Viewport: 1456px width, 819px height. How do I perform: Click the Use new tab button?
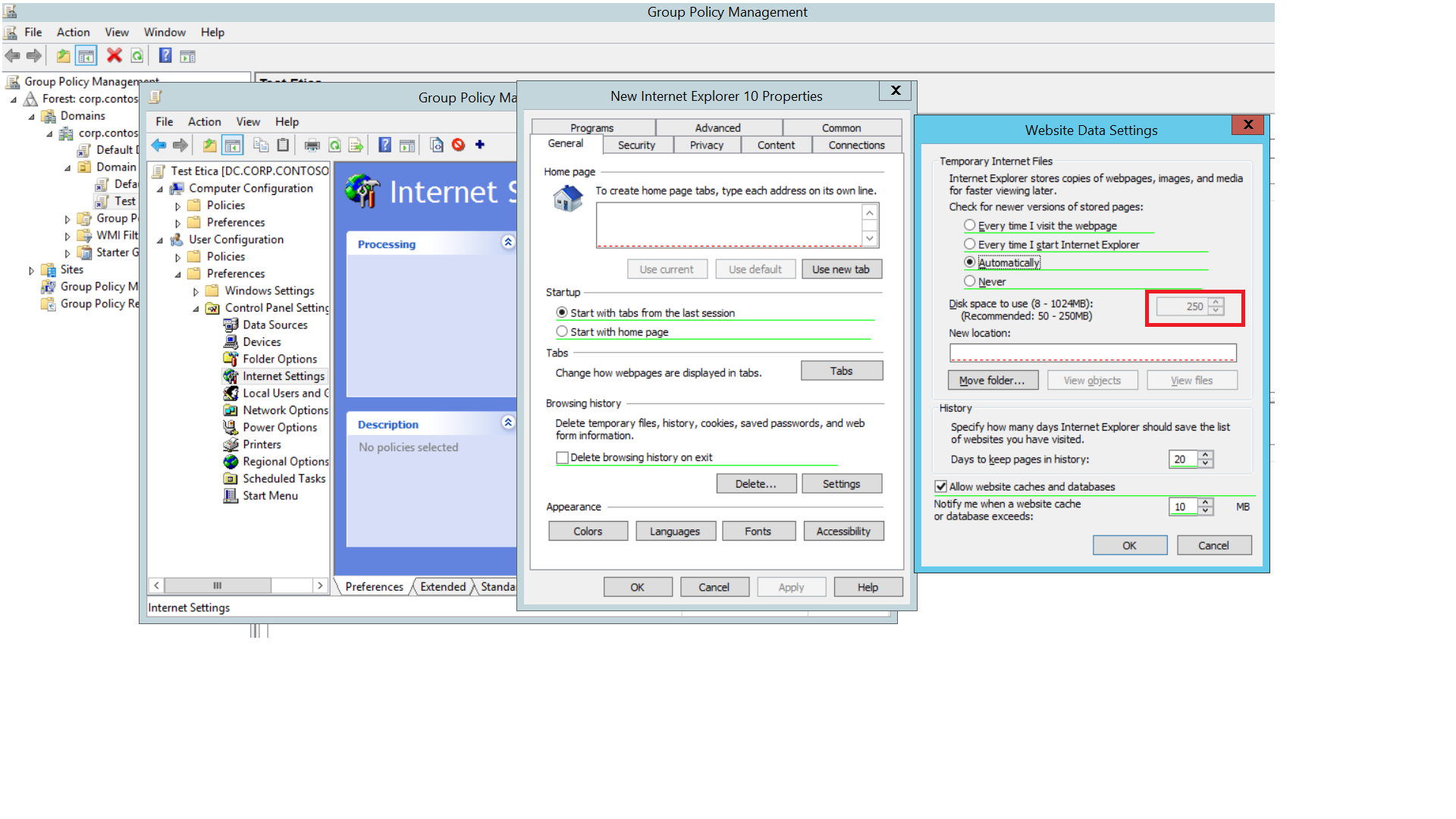(842, 268)
